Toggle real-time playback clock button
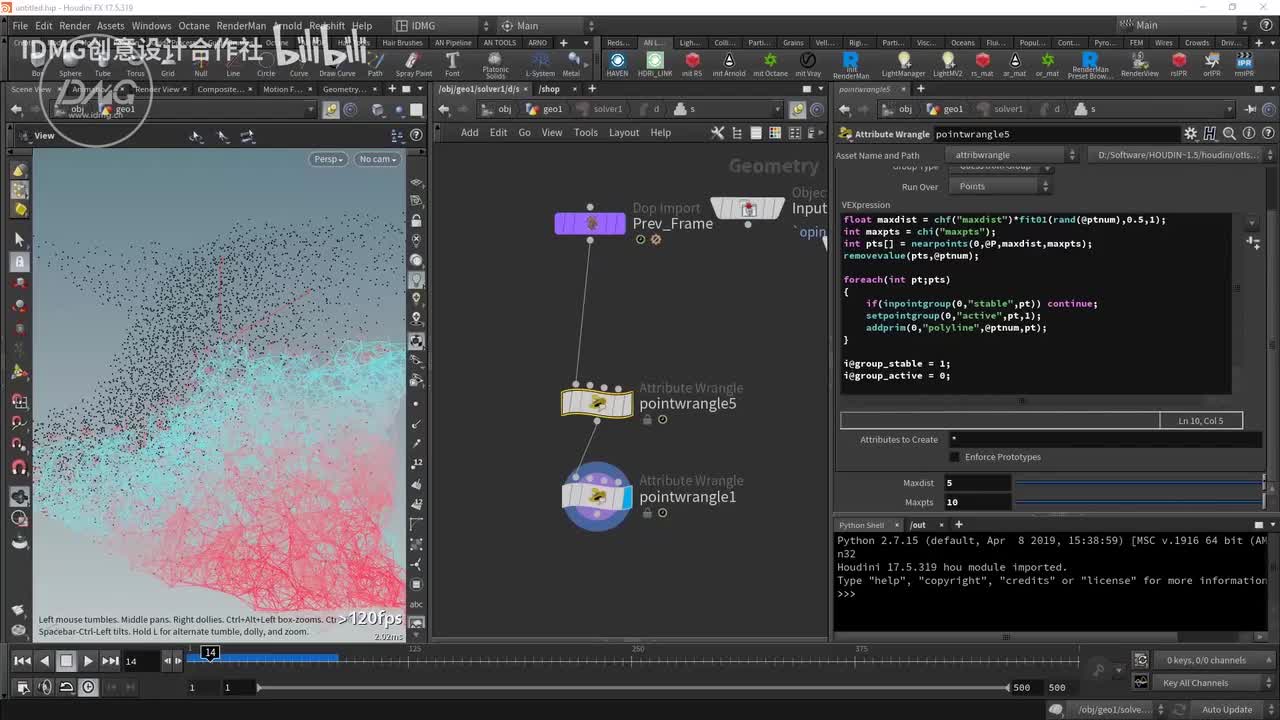Image resolution: width=1280 pixels, height=720 pixels. click(x=89, y=687)
